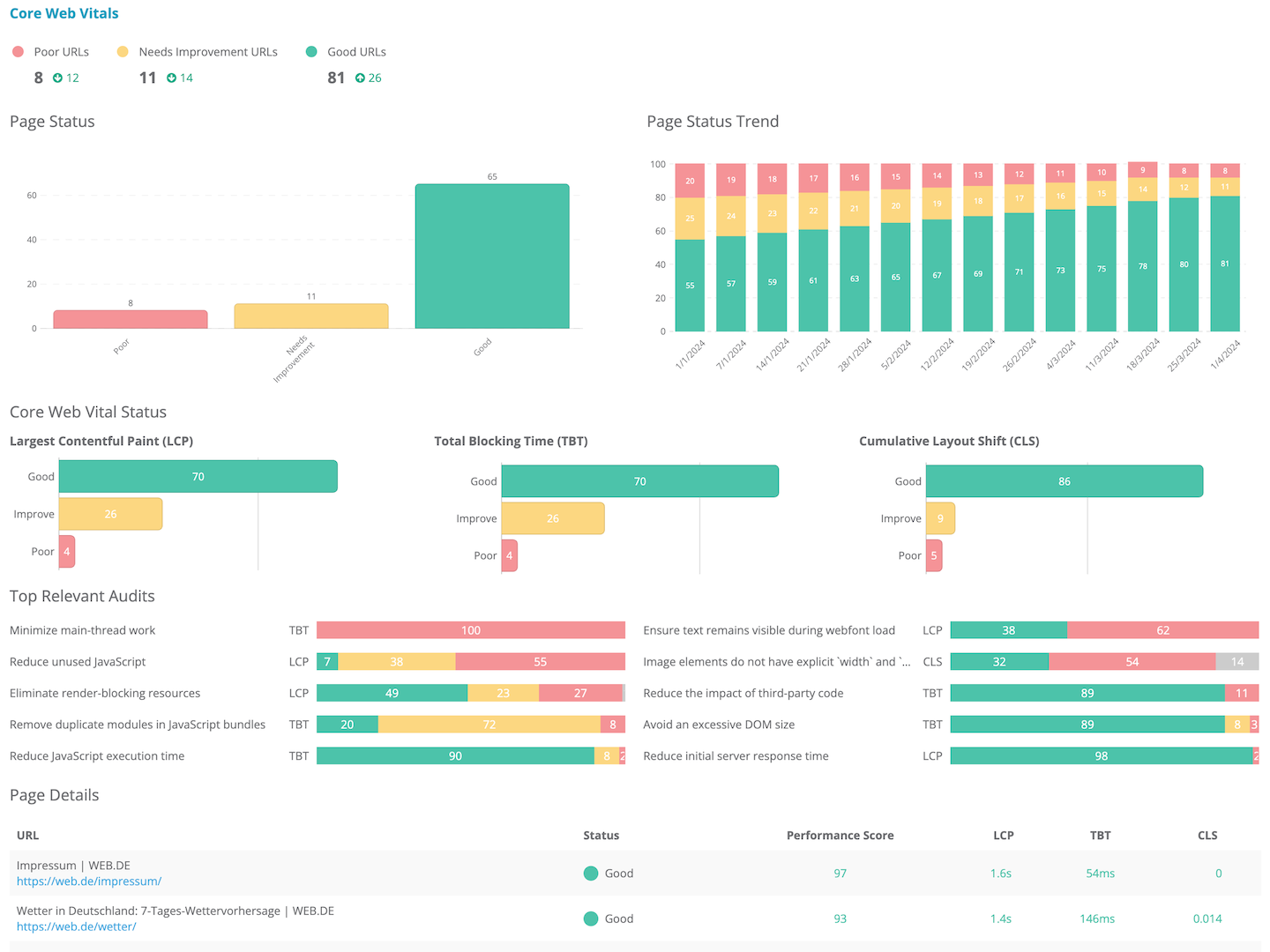Screen dimensions: 1270x952
Task: Sort by LCP column header in Page Details
Action: coord(1004,836)
